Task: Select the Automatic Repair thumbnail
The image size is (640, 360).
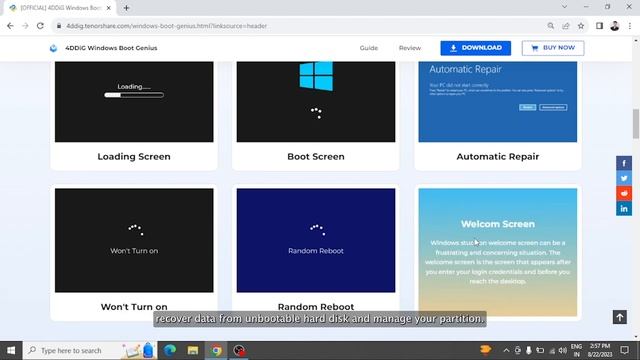Action: [x=498, y=102]
